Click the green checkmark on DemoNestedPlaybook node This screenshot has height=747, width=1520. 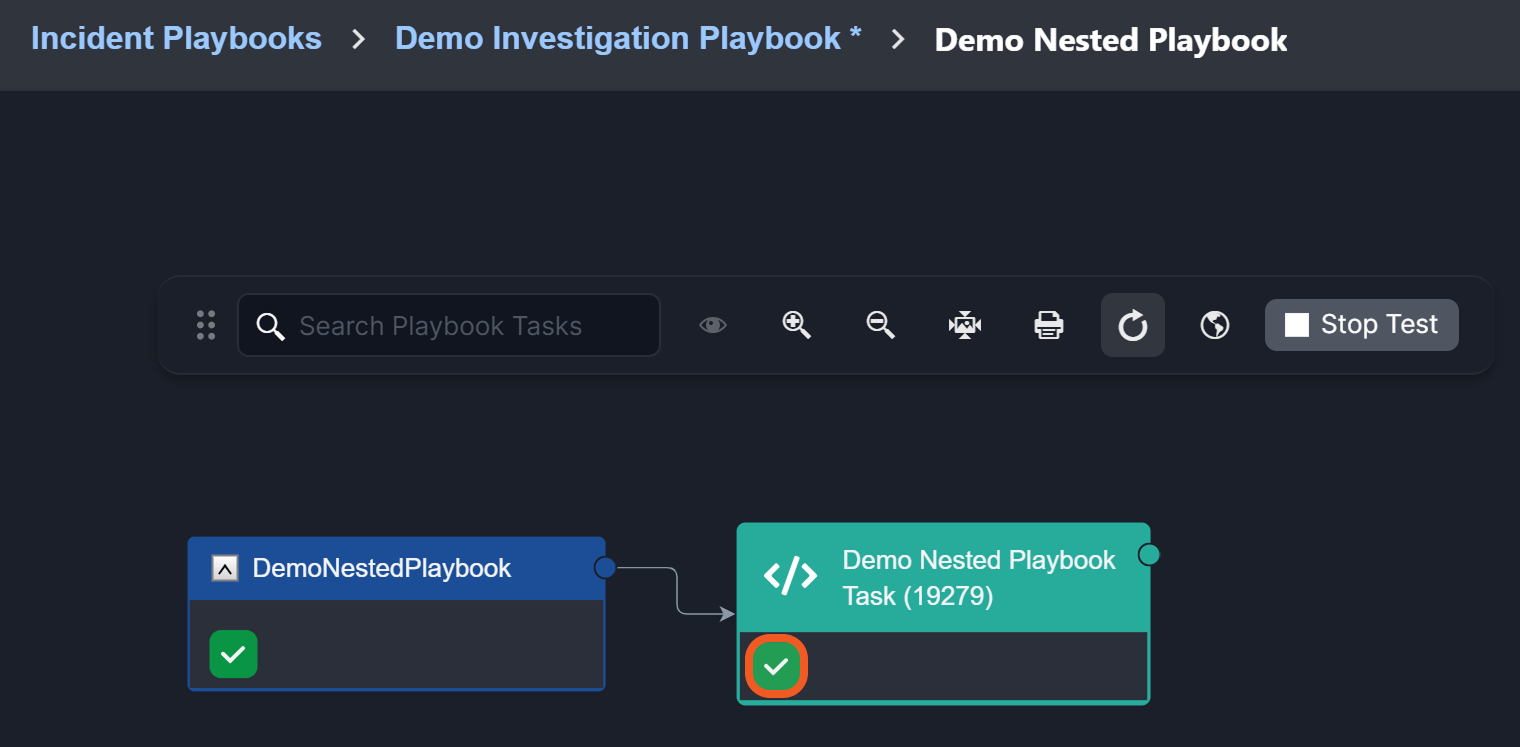pos(233,654)
